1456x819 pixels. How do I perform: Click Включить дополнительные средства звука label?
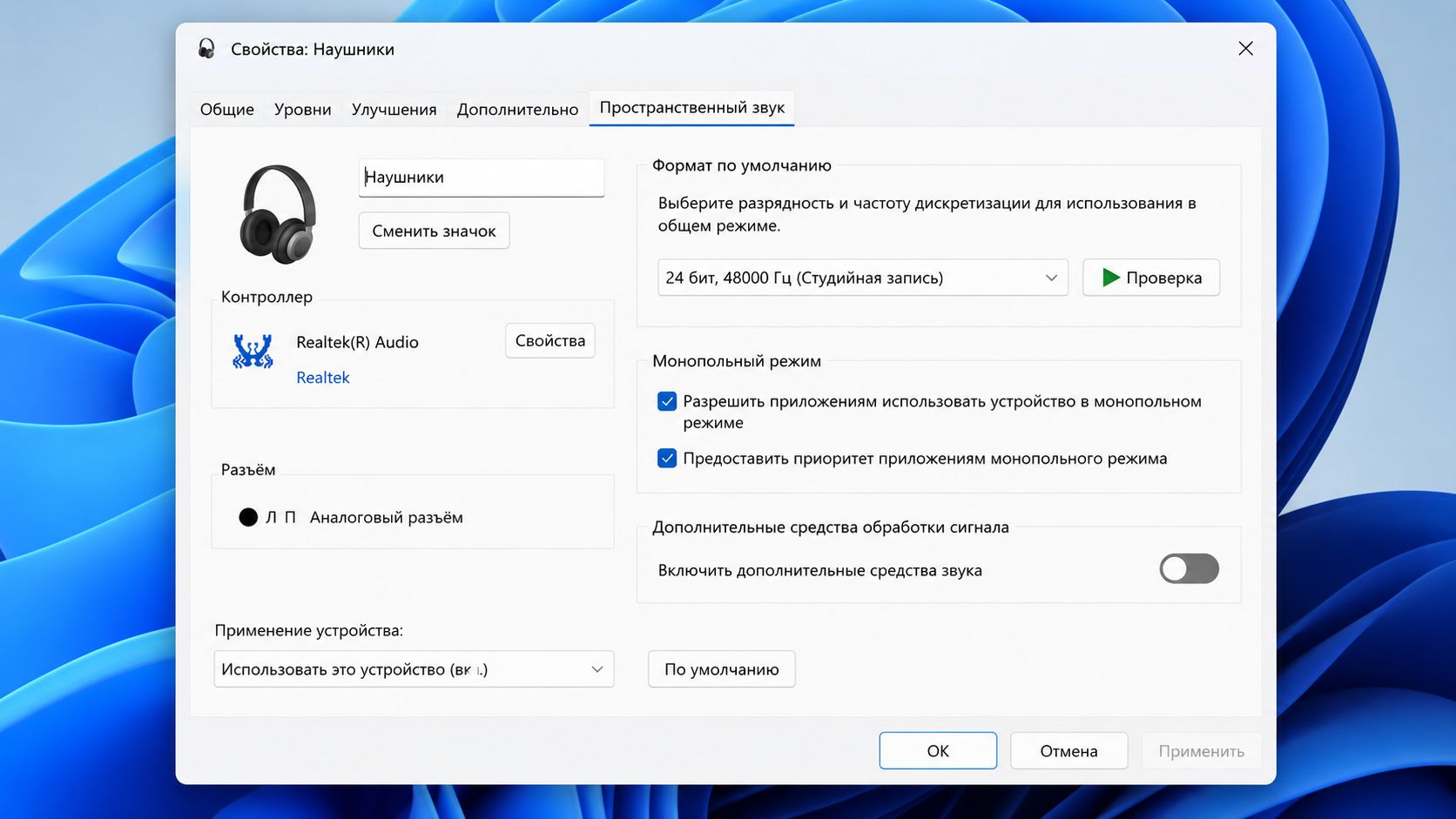pos(819,570)
